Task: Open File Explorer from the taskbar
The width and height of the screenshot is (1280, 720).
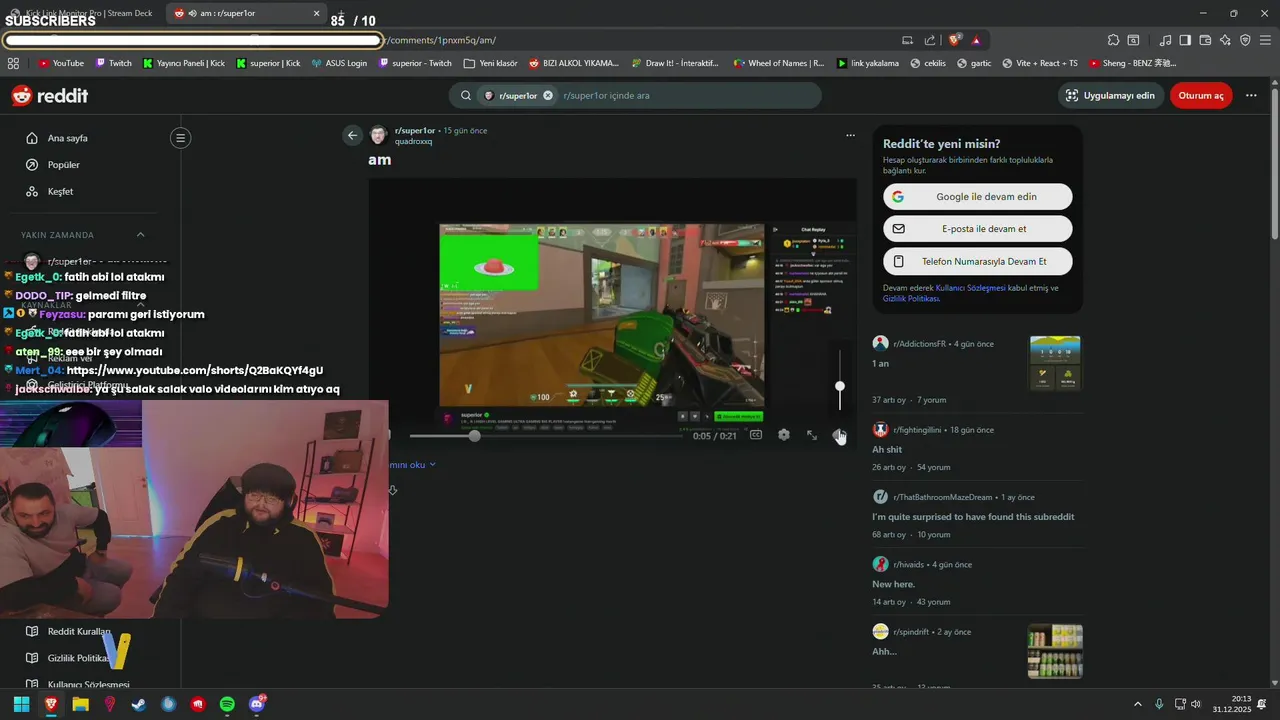Action: (80, 704)
